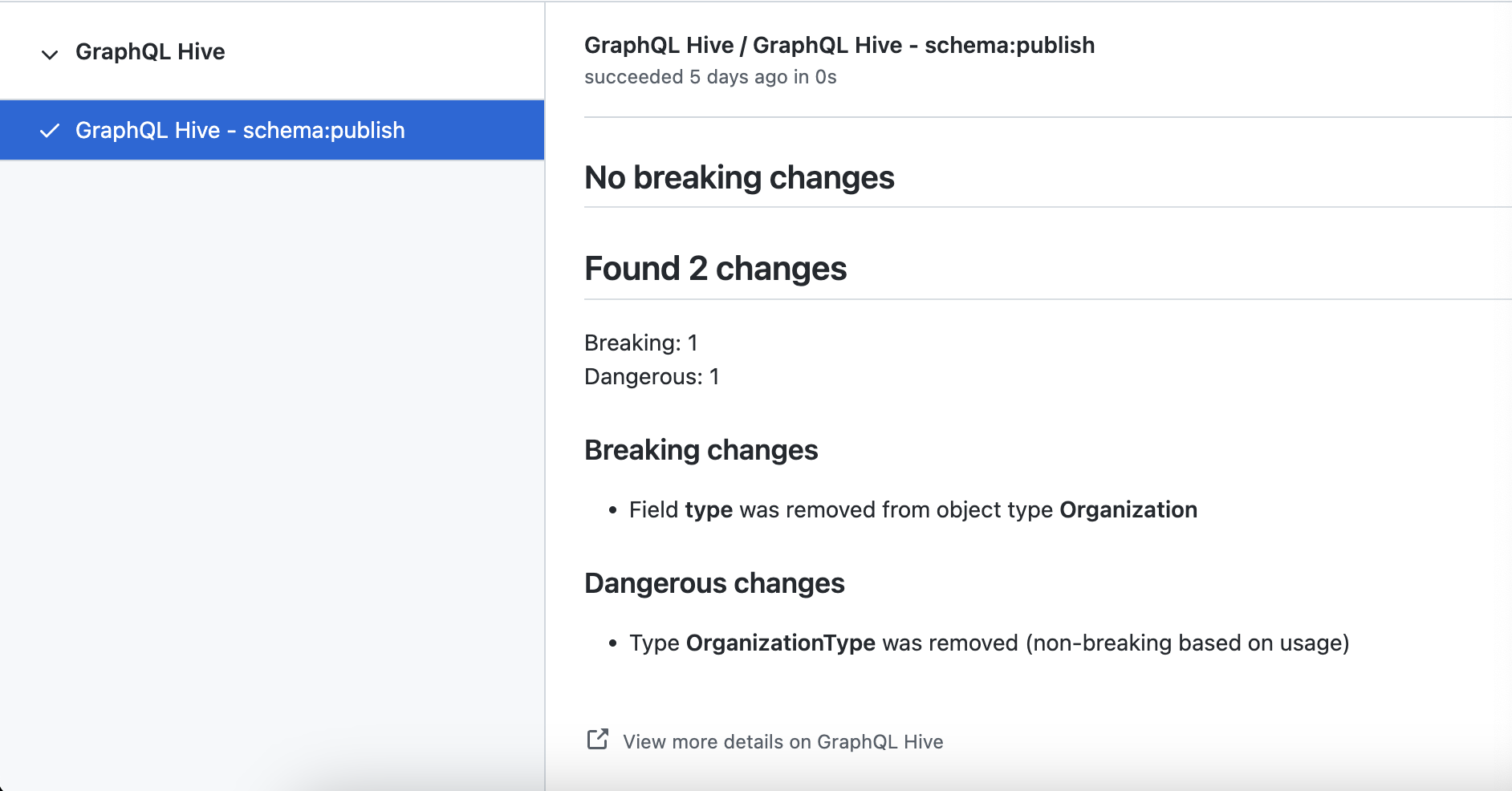Click the external link icon
Viewport: 1512px width, 791px height.
click(597, 740)
